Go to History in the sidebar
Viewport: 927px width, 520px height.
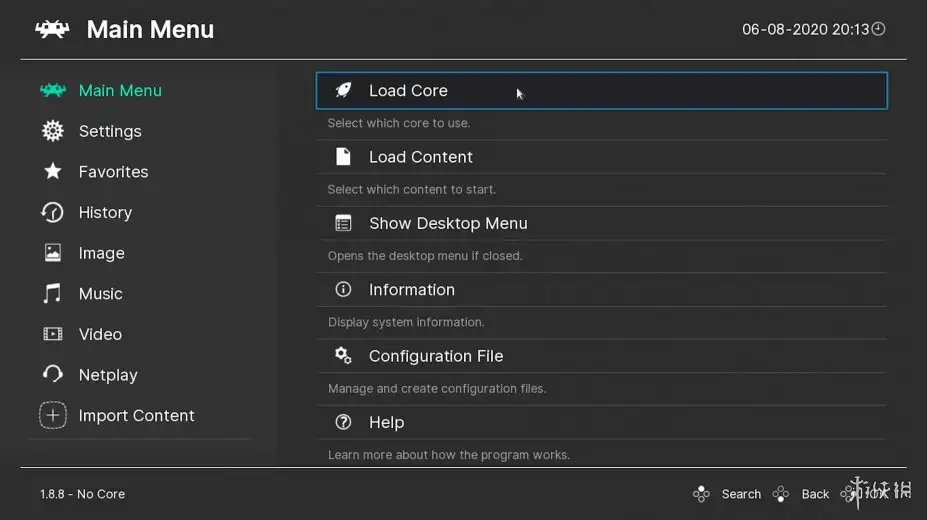pyautogui.click(x=105, y=213)
